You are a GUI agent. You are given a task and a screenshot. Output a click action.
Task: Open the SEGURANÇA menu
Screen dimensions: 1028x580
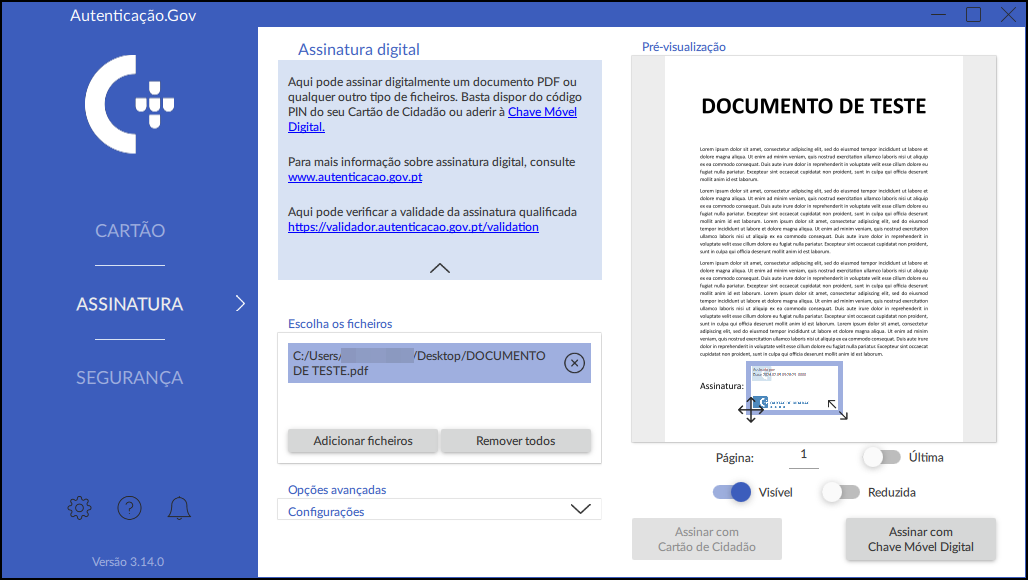click(130, 378)
